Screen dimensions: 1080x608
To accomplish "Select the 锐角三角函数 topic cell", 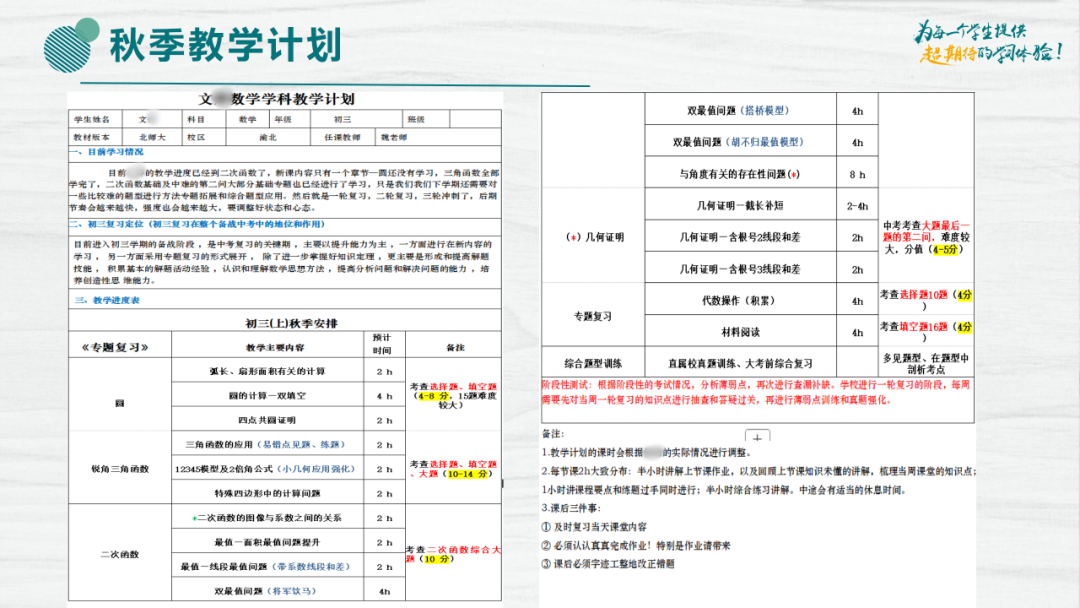I will 119,469.
